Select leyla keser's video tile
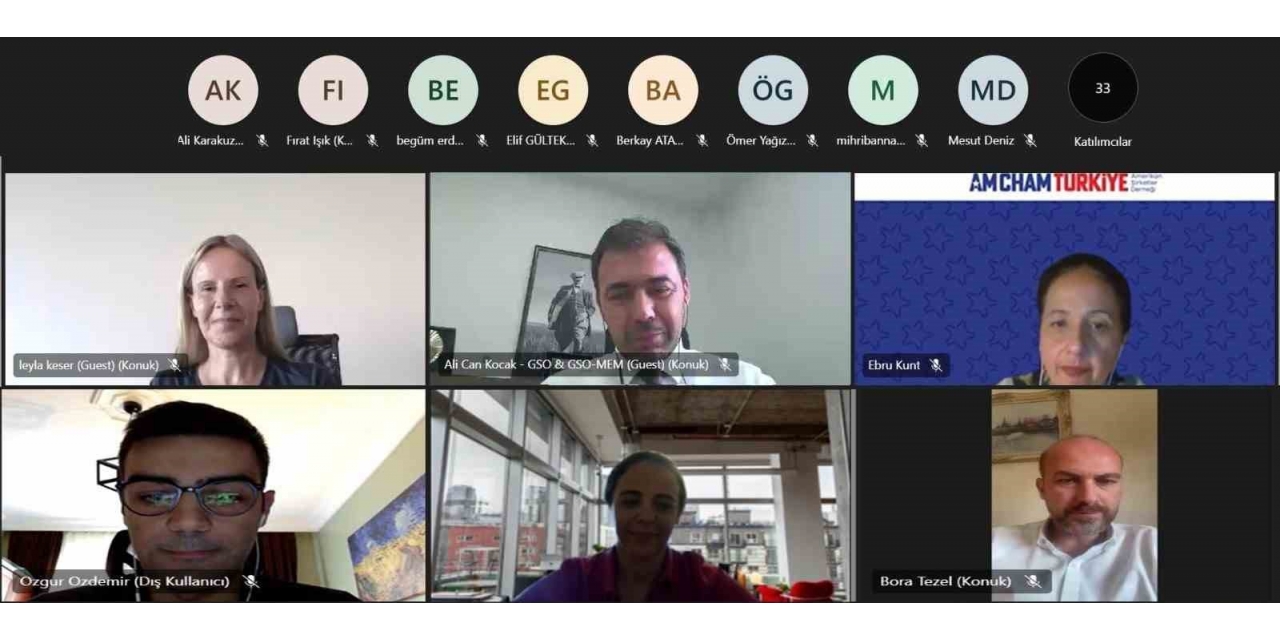 [x=215, y=279]
